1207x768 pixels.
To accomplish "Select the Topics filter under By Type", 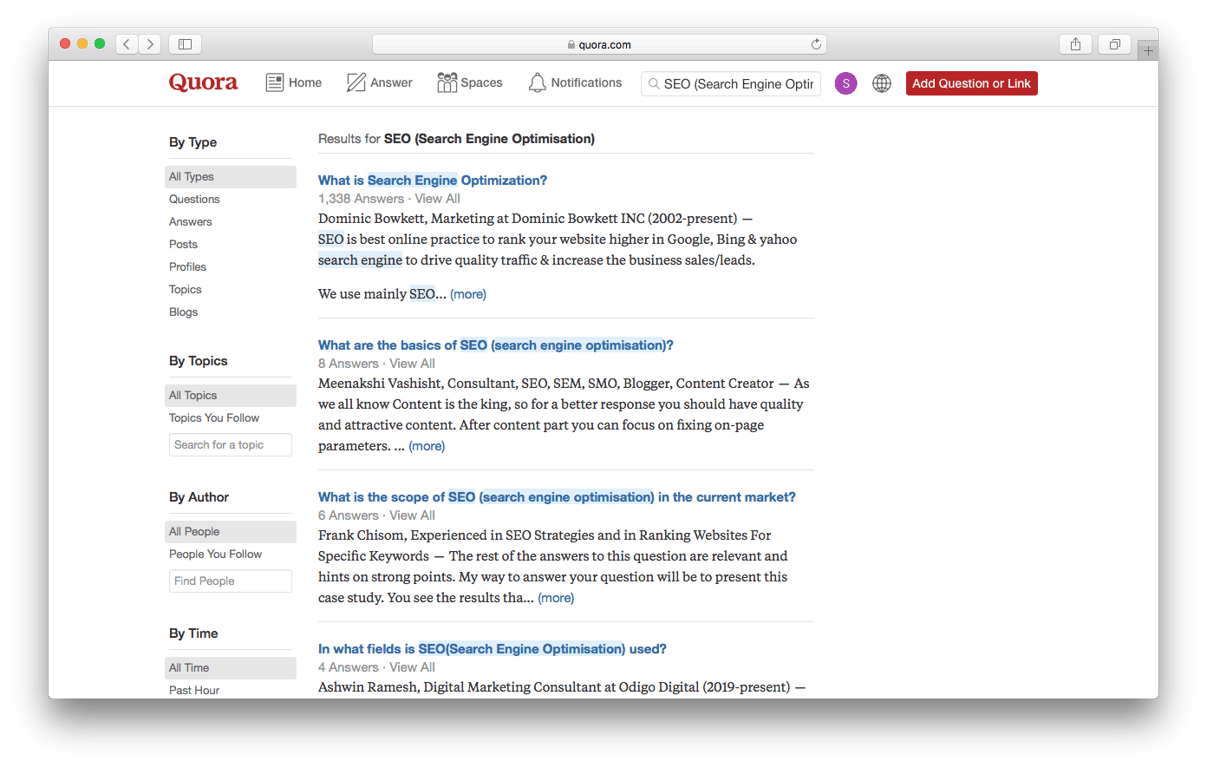I will pos(185,289).
